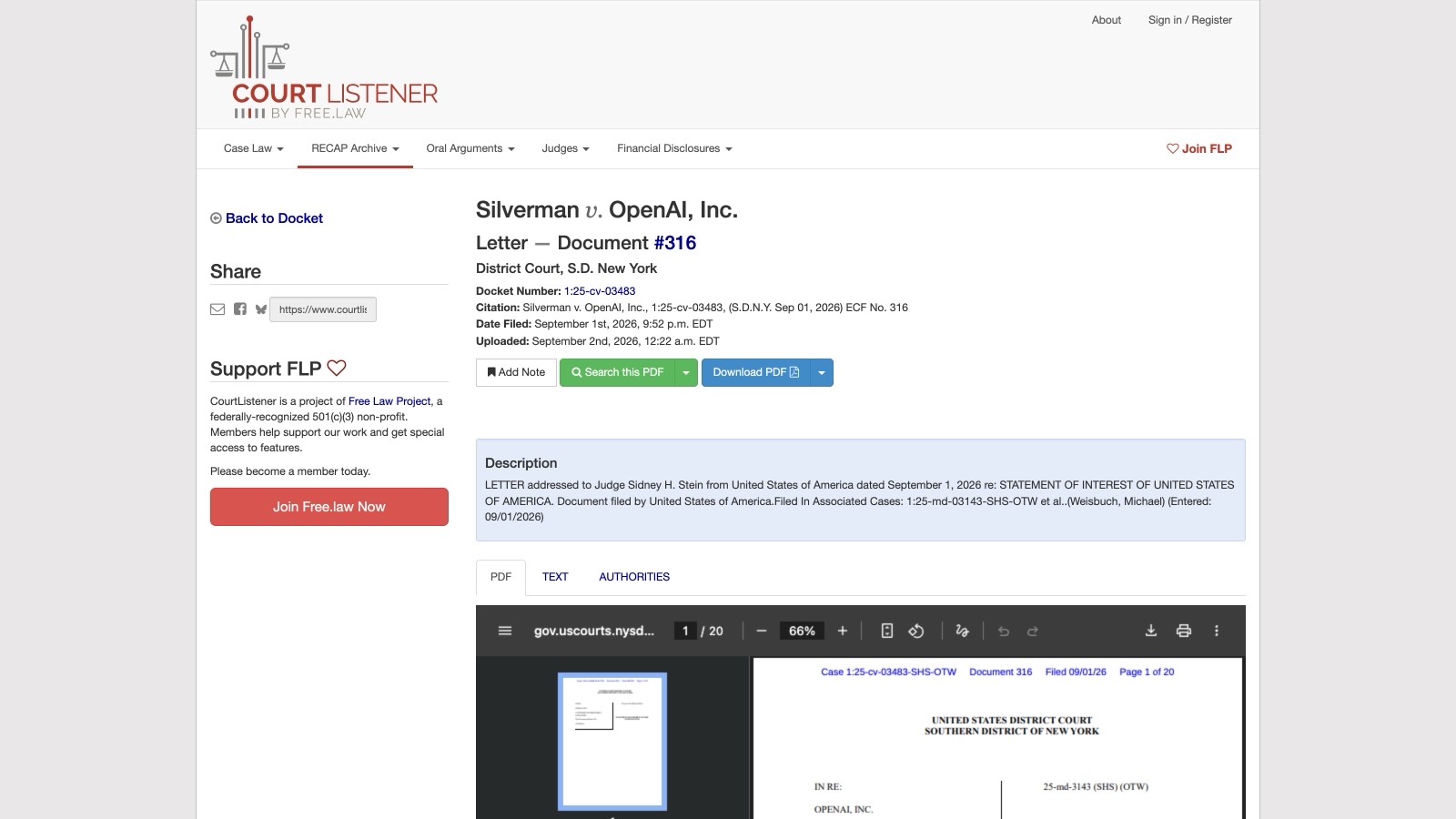Print the PDF using printer icon
This screenshot has width=1456, height=819.
[x=1184, y=631]
